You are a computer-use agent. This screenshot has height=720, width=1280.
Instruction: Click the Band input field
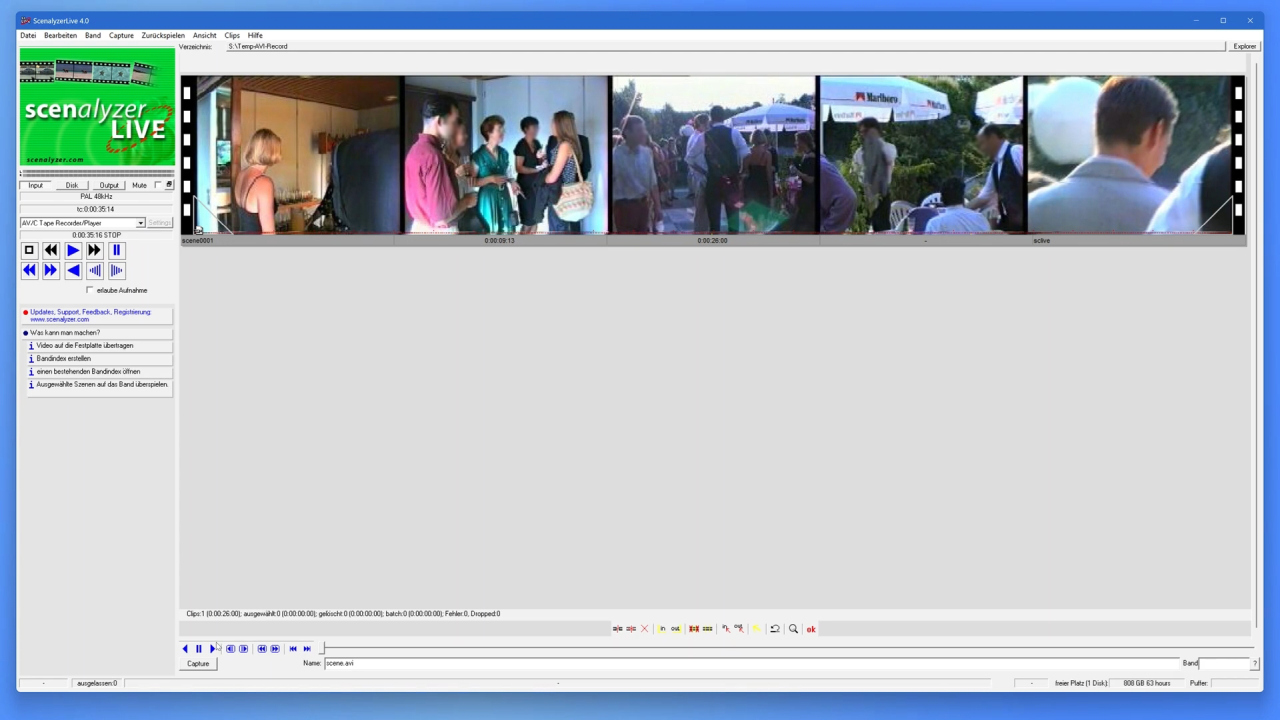[1225, 663]
